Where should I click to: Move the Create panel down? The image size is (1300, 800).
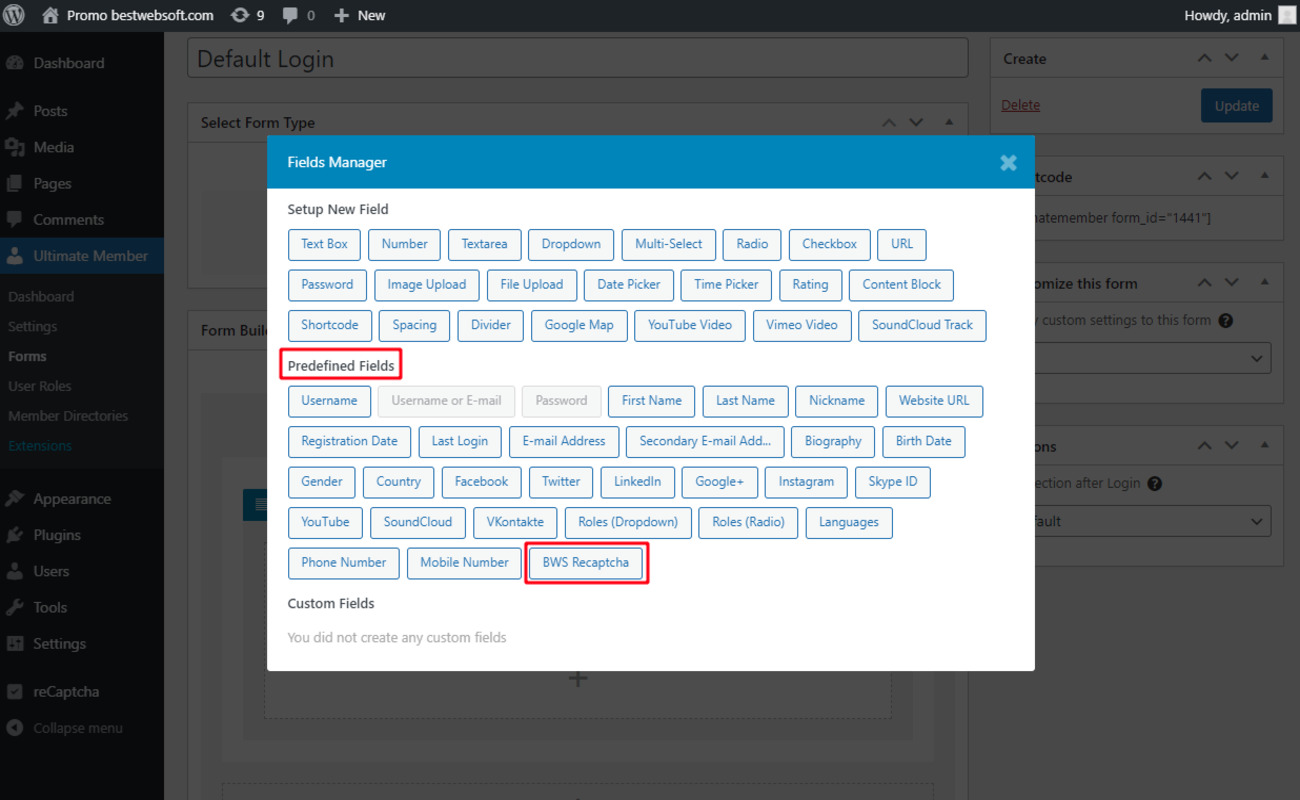(1232, 59)
